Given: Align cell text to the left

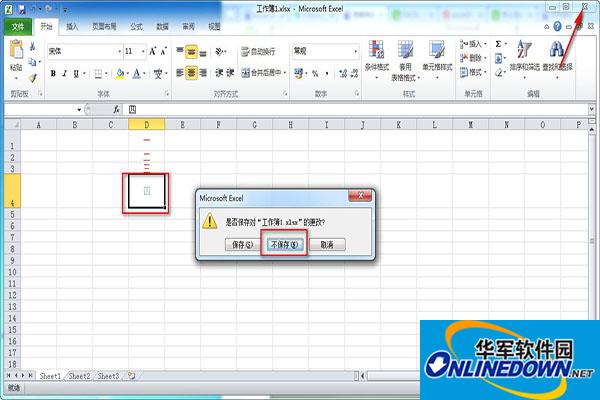Looking at the screenshot, I should click(x=179, y=73).
